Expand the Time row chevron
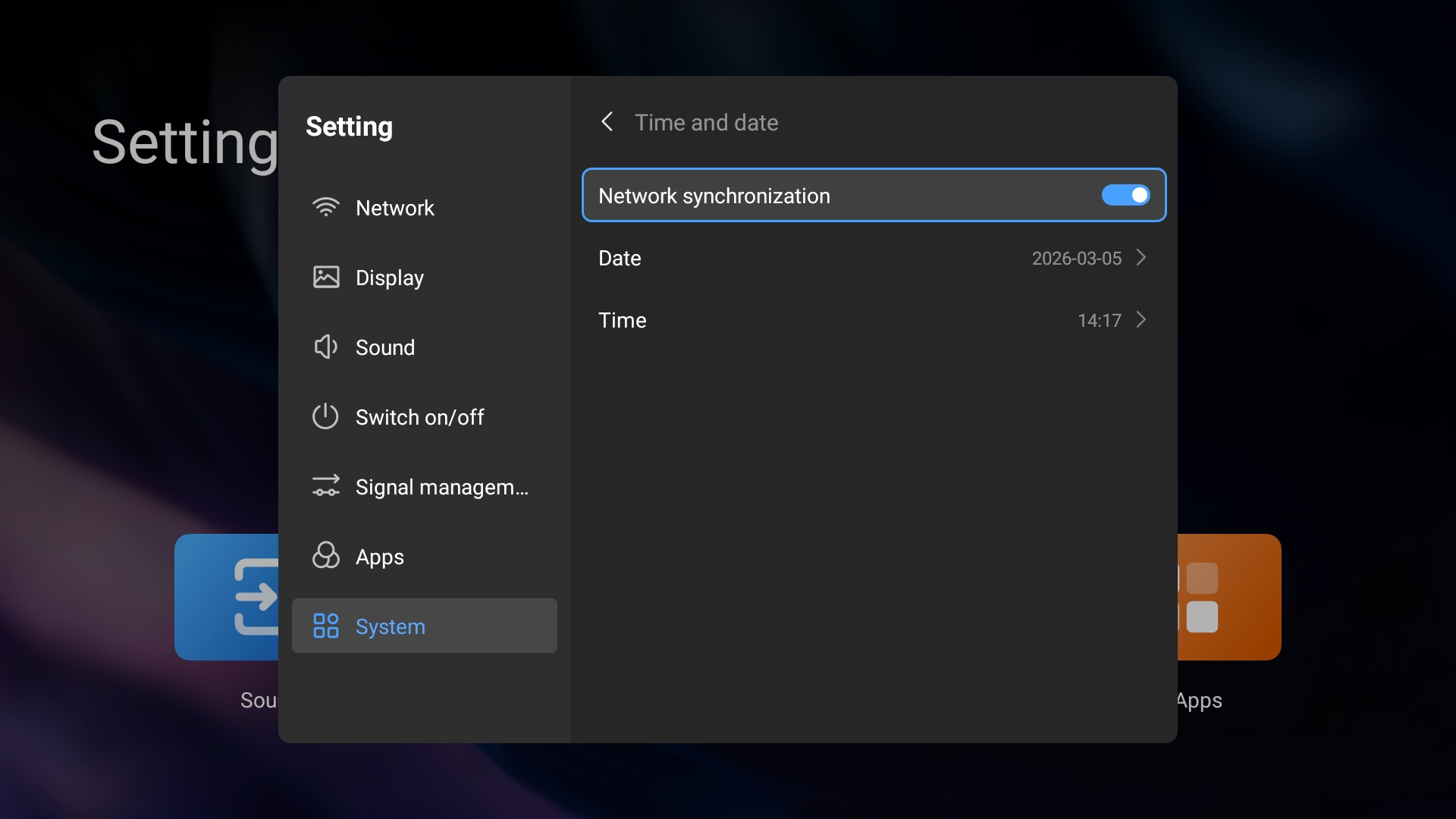 pyautogui.click(x=1141, y=320)
